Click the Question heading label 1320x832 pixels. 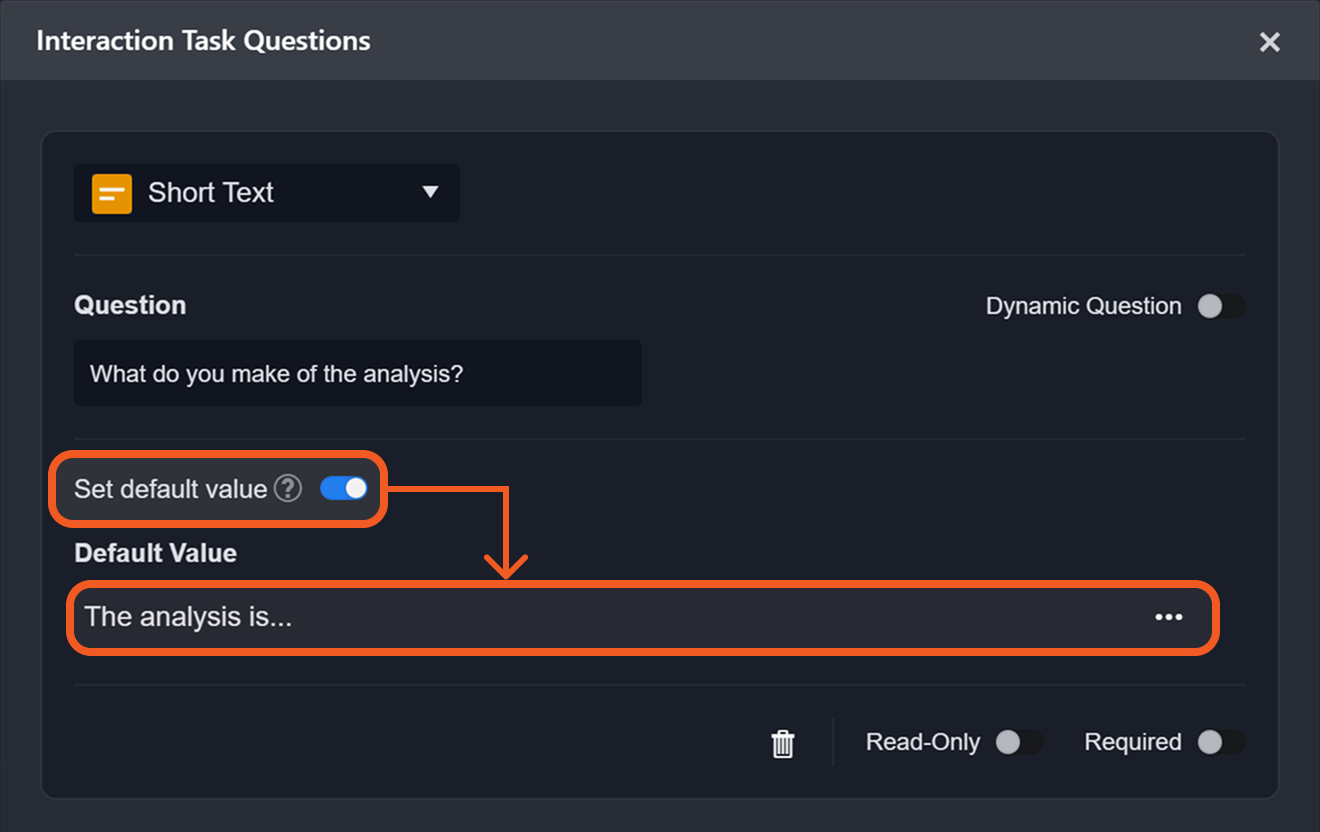point(130,305)
